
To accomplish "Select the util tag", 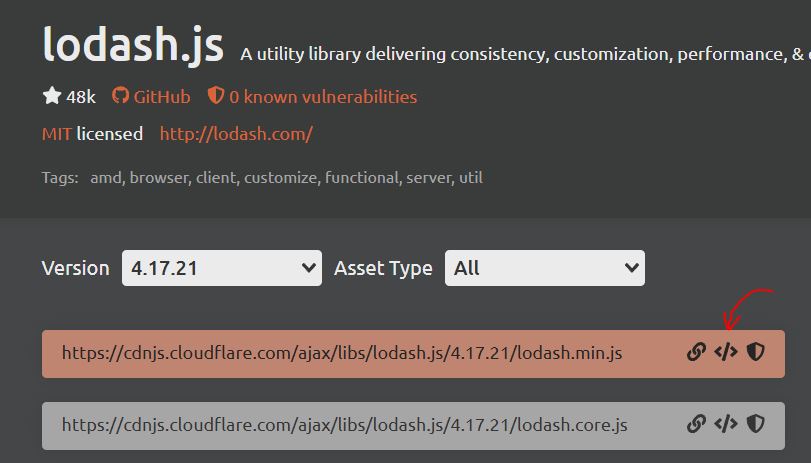I will tap(471, 177).
